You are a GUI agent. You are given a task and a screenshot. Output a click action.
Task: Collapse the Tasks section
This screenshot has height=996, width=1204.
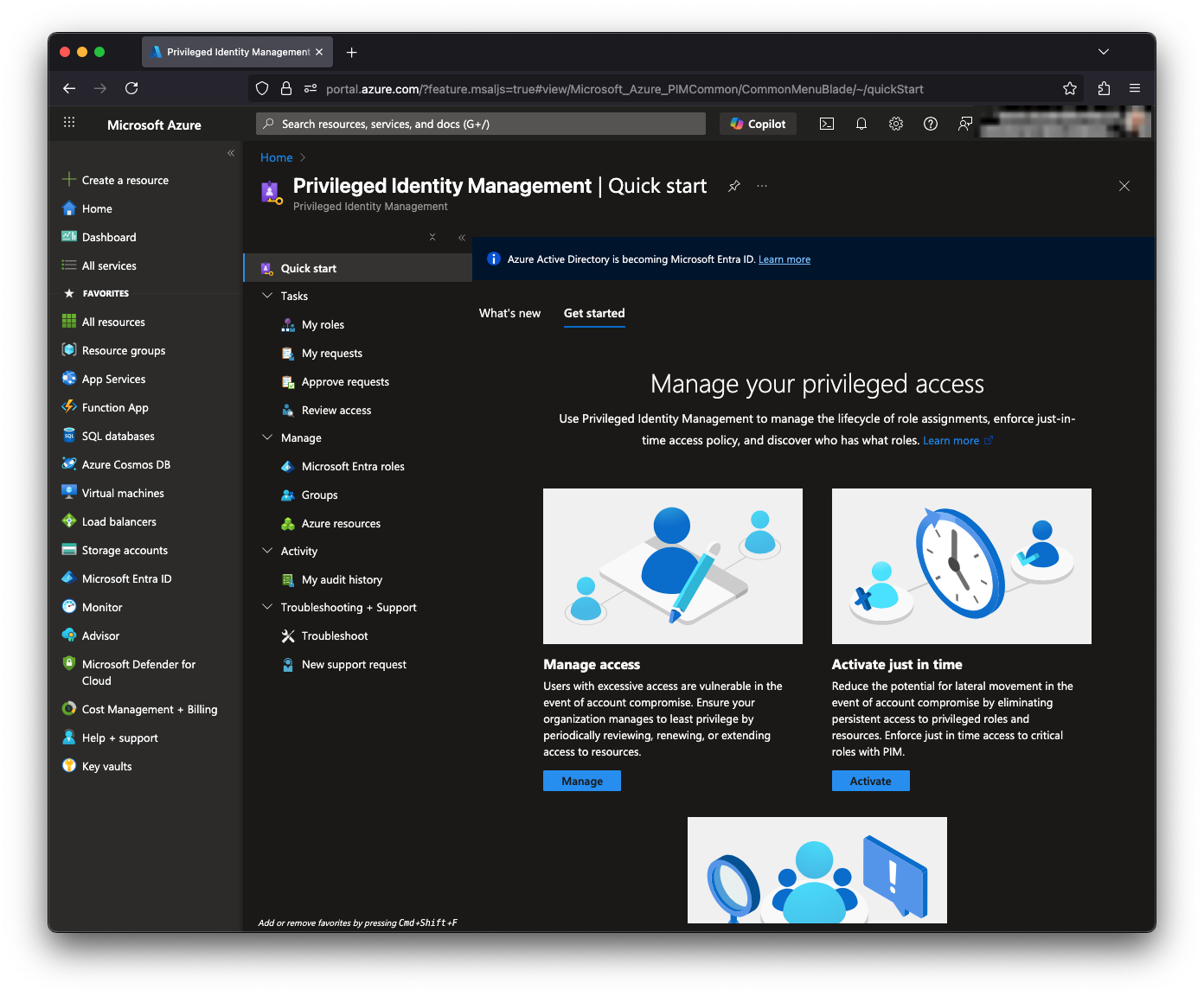coord(267,296)
